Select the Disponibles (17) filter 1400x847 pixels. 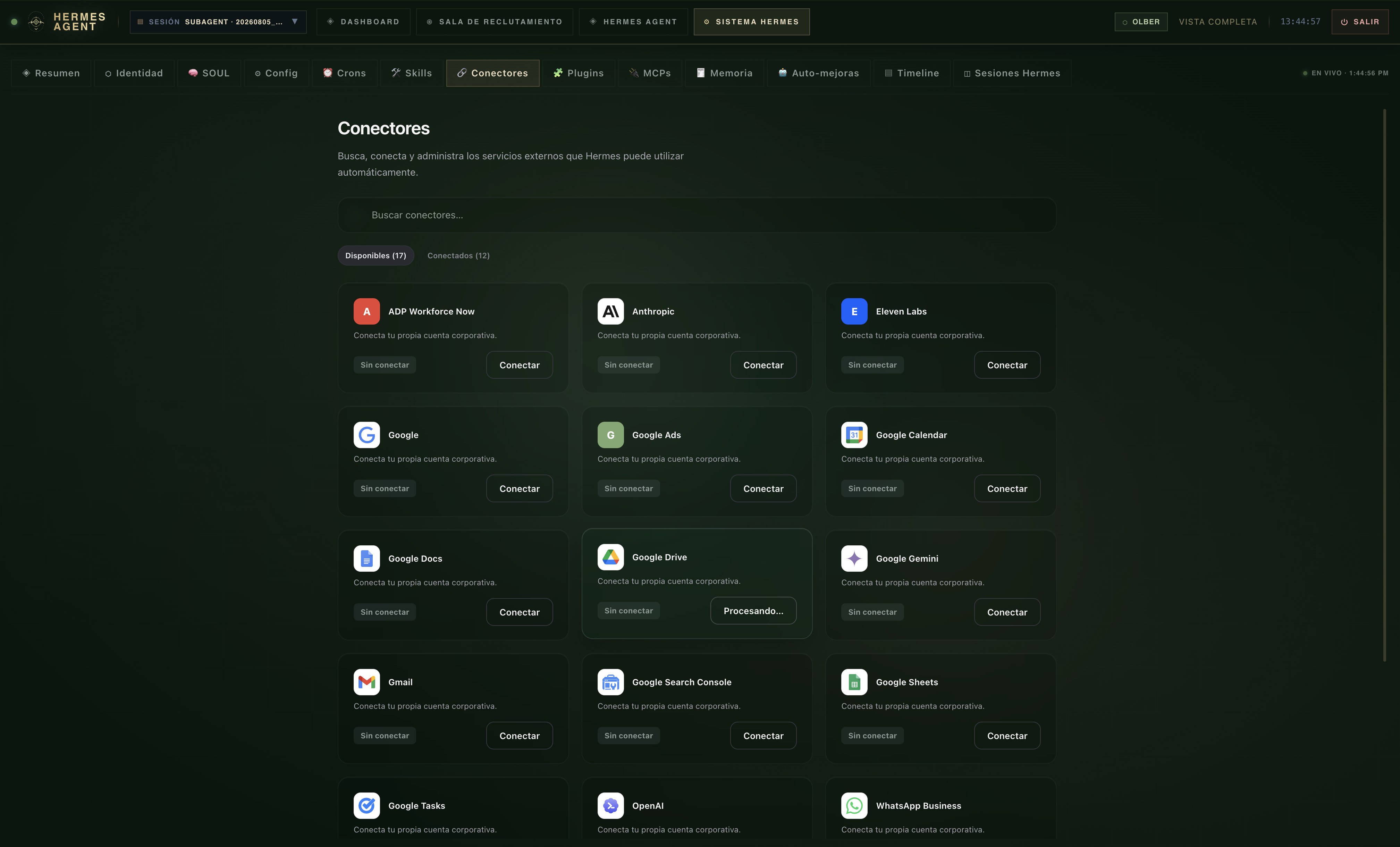pyautogui.click(x=376, y=255)
